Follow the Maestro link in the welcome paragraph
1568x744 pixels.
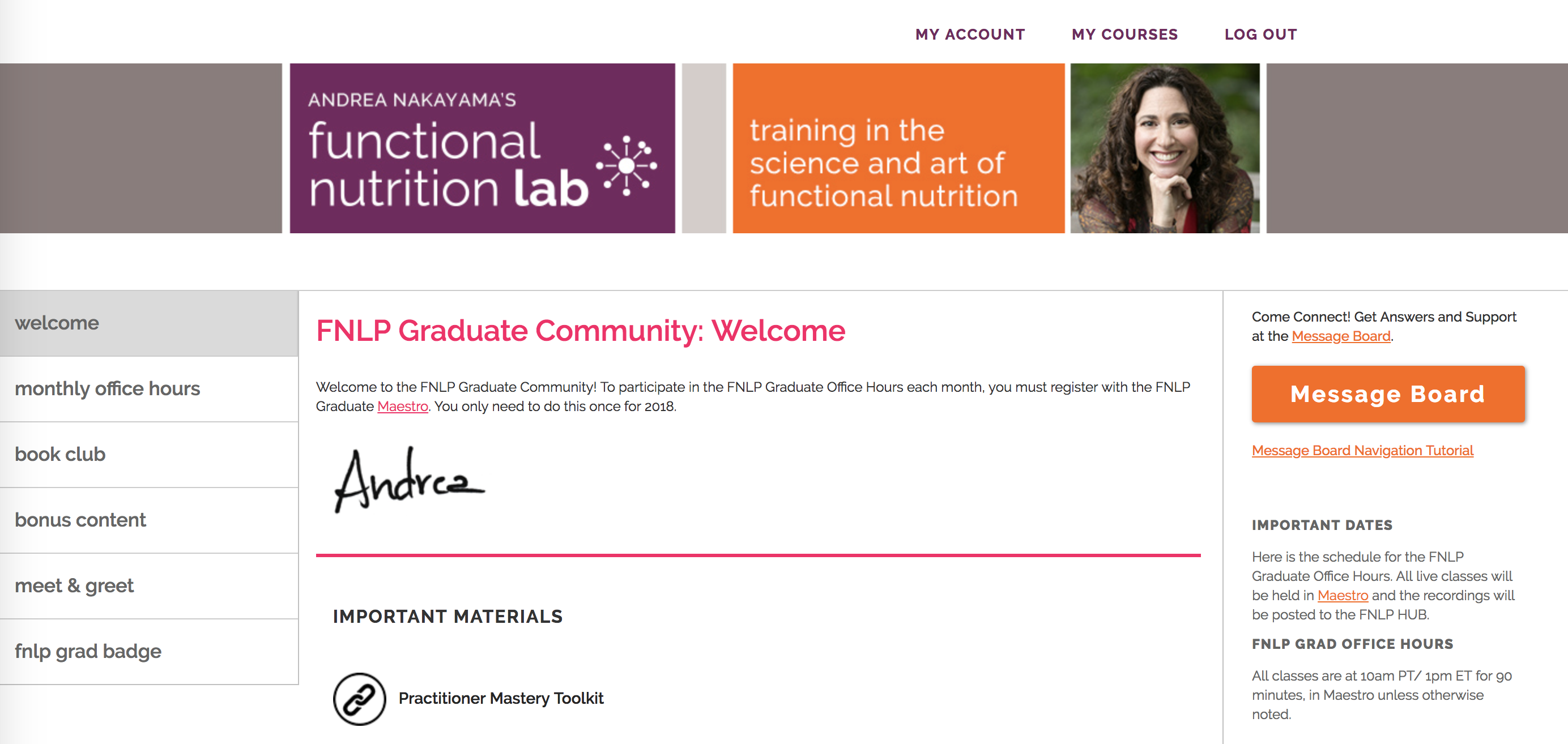(x=402, y=407)
